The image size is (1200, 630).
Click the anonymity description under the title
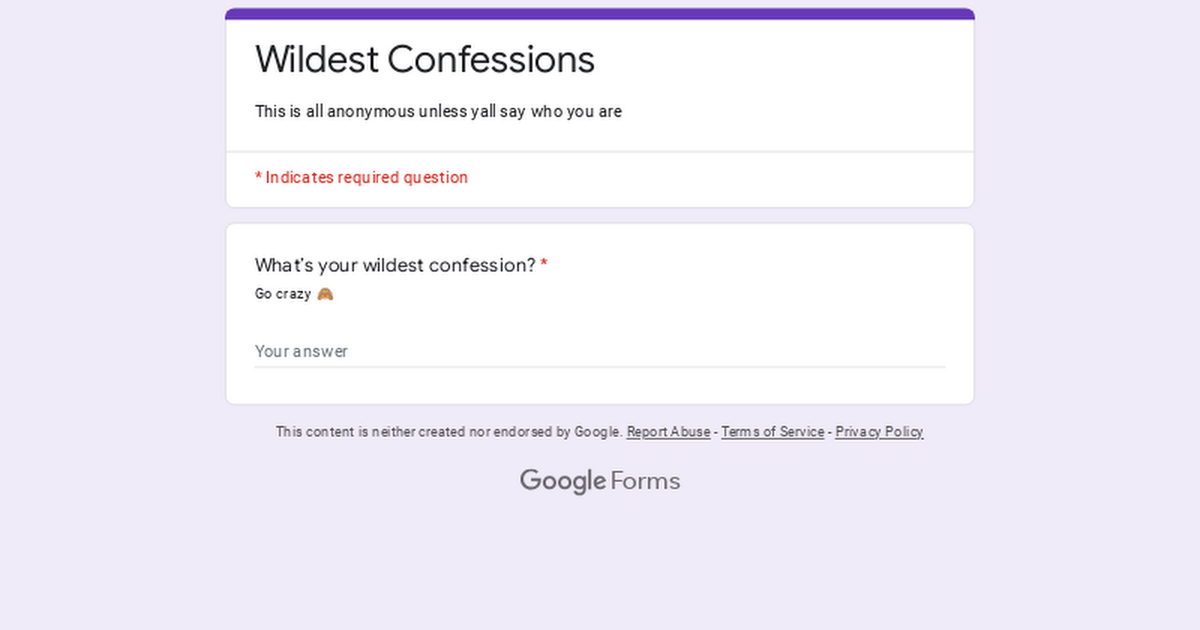[438, 112]
